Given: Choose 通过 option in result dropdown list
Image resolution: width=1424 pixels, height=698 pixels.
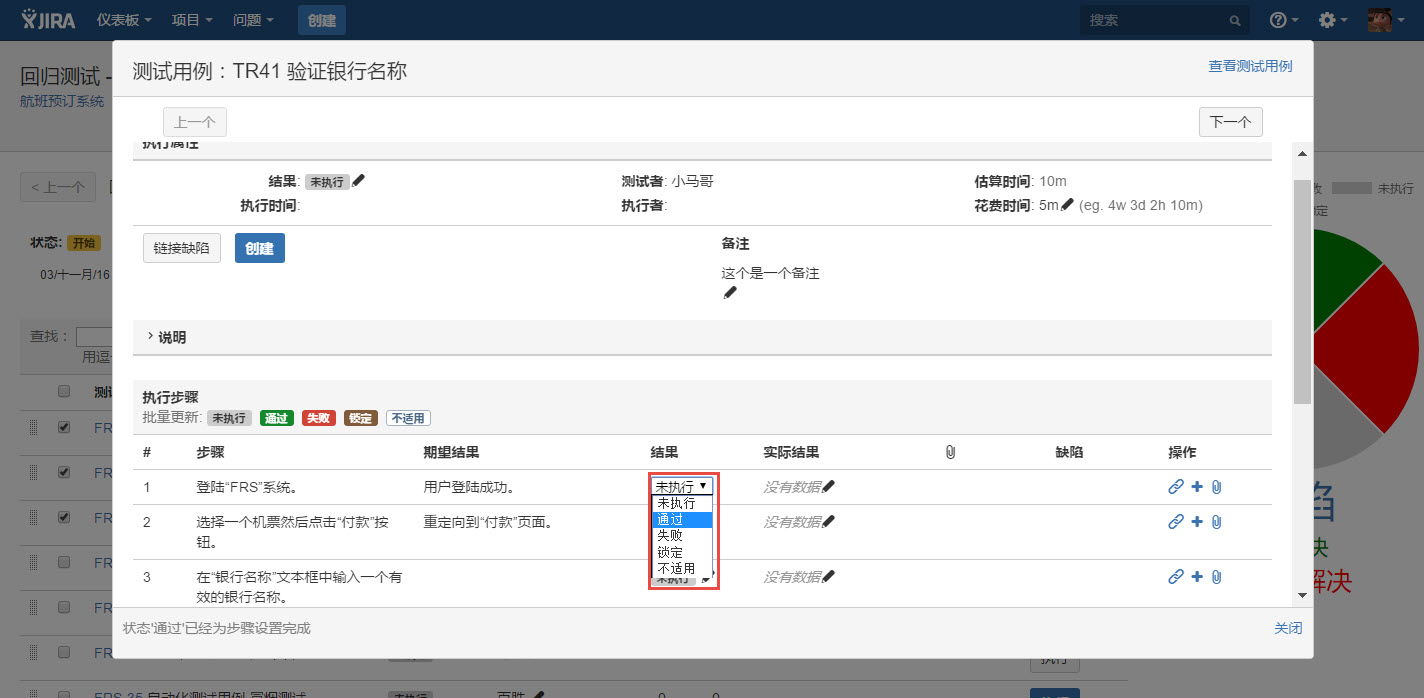Looking at the screenshot, I should tap(682, 520).
